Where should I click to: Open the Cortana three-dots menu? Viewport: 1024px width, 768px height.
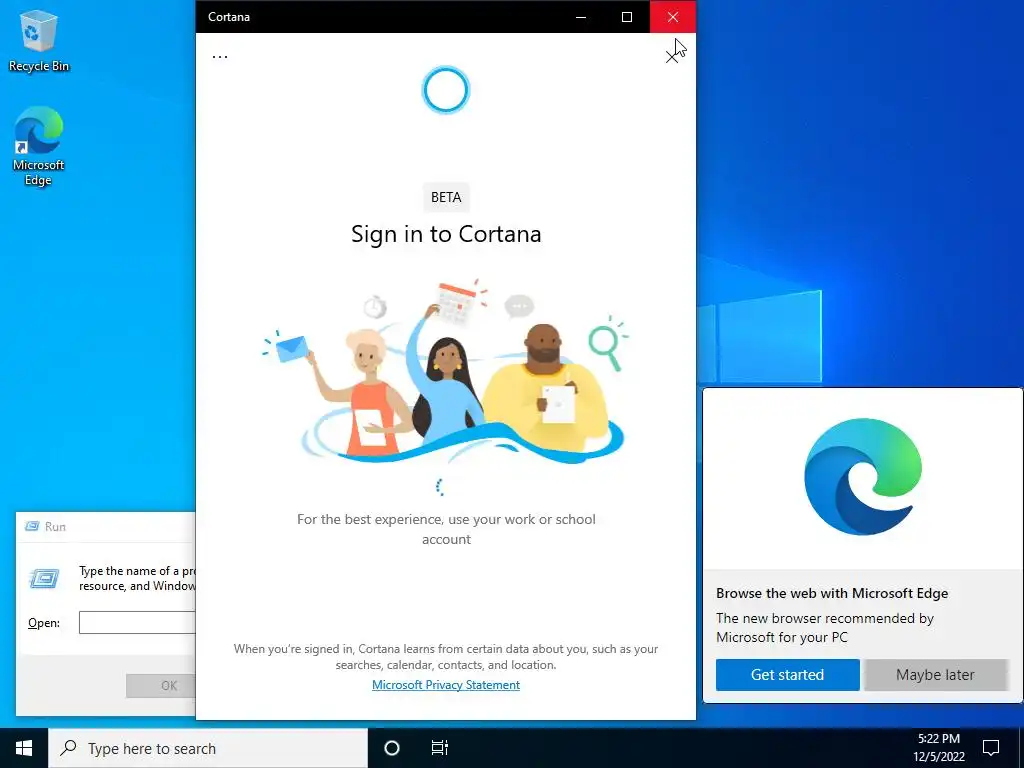pyautogui.click(x=220, y=56)
